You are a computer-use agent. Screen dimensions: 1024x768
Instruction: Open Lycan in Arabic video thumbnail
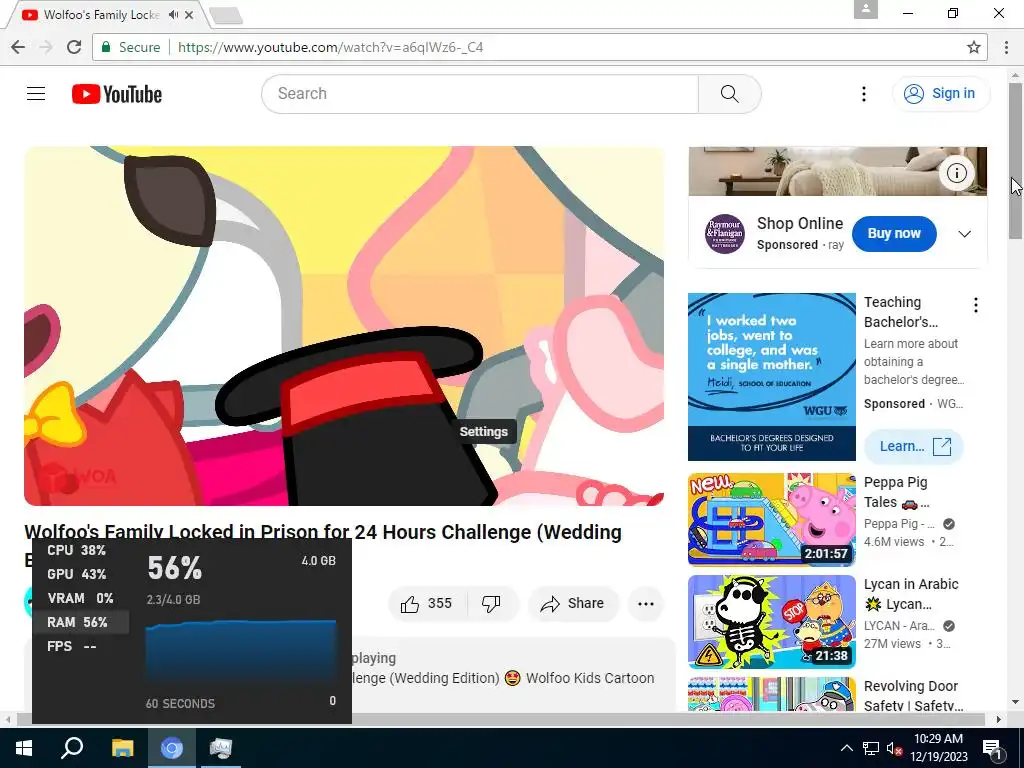772,622
